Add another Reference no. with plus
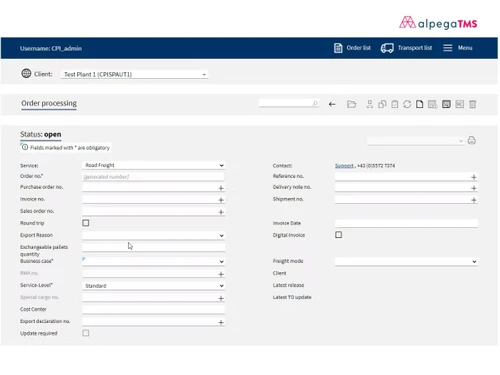This screenshot has height=375, width=500. 474,177
